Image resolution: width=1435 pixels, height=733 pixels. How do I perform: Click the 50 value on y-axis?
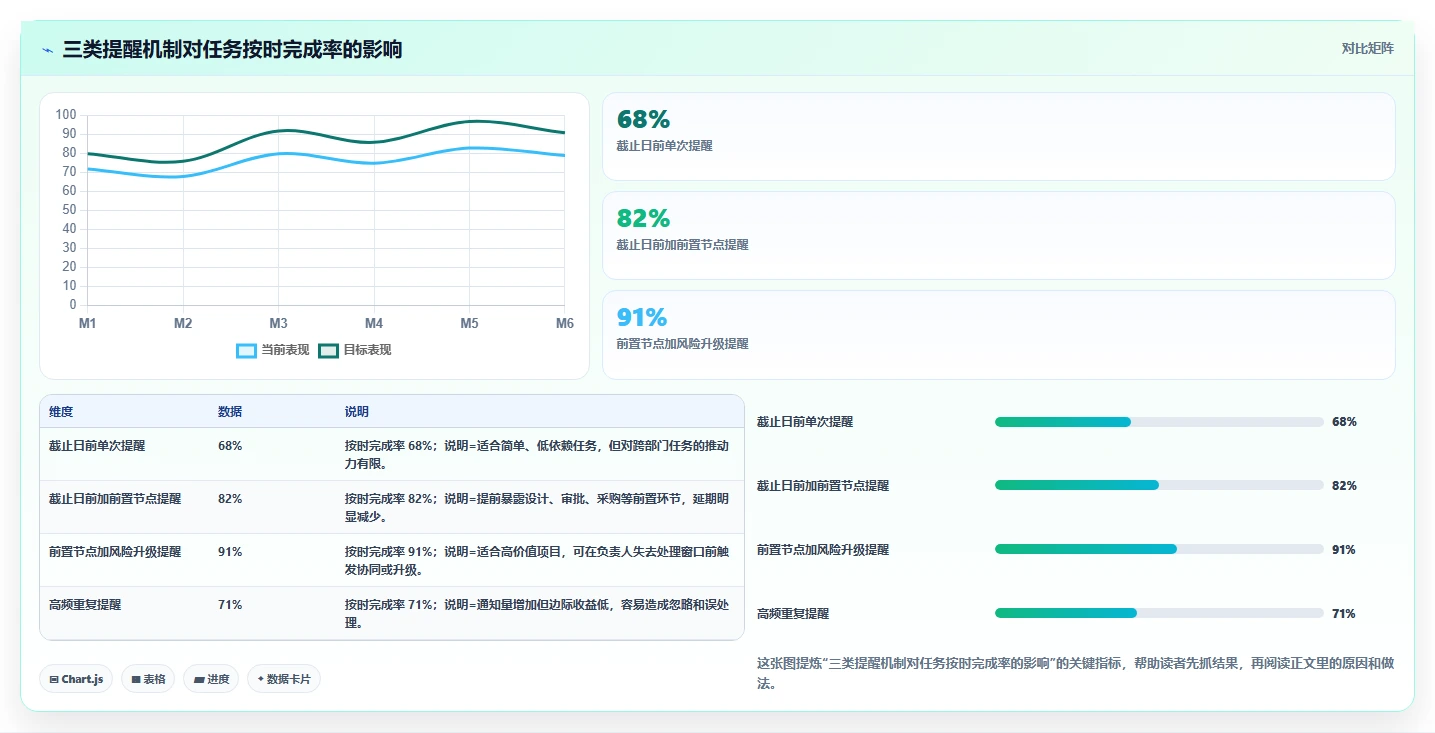(69, 210)
